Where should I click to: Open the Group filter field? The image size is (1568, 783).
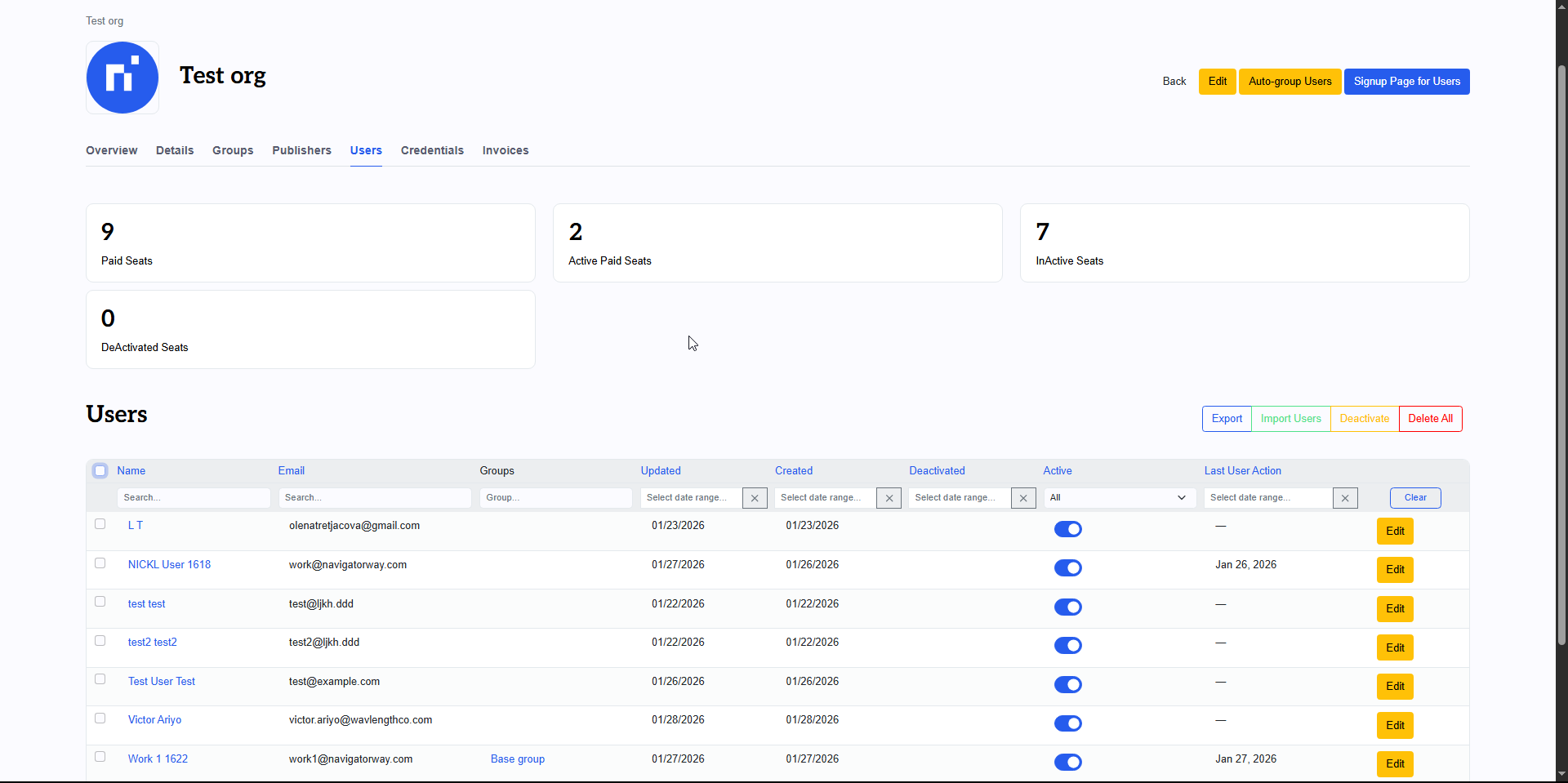[555, 498]
